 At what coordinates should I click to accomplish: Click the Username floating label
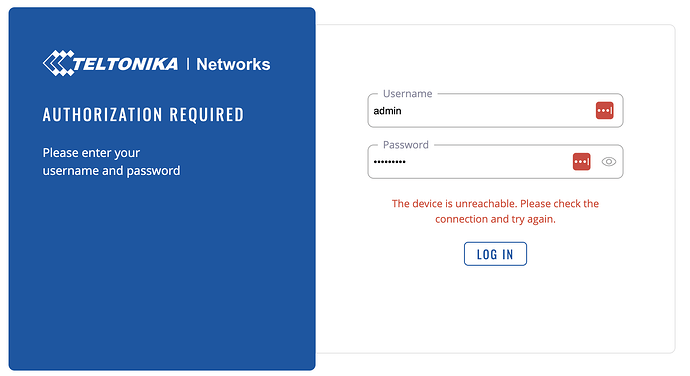[x=407, y=94]
